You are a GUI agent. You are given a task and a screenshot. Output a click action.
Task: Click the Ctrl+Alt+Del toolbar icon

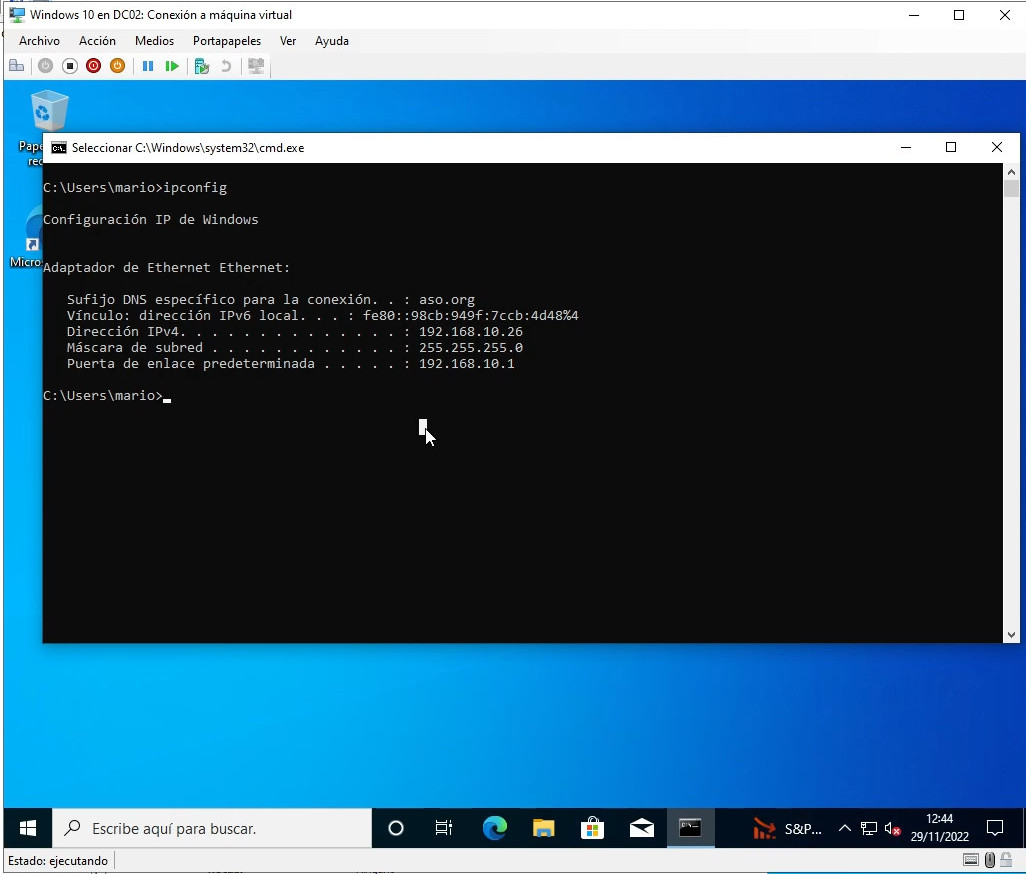tap(16, 66)
